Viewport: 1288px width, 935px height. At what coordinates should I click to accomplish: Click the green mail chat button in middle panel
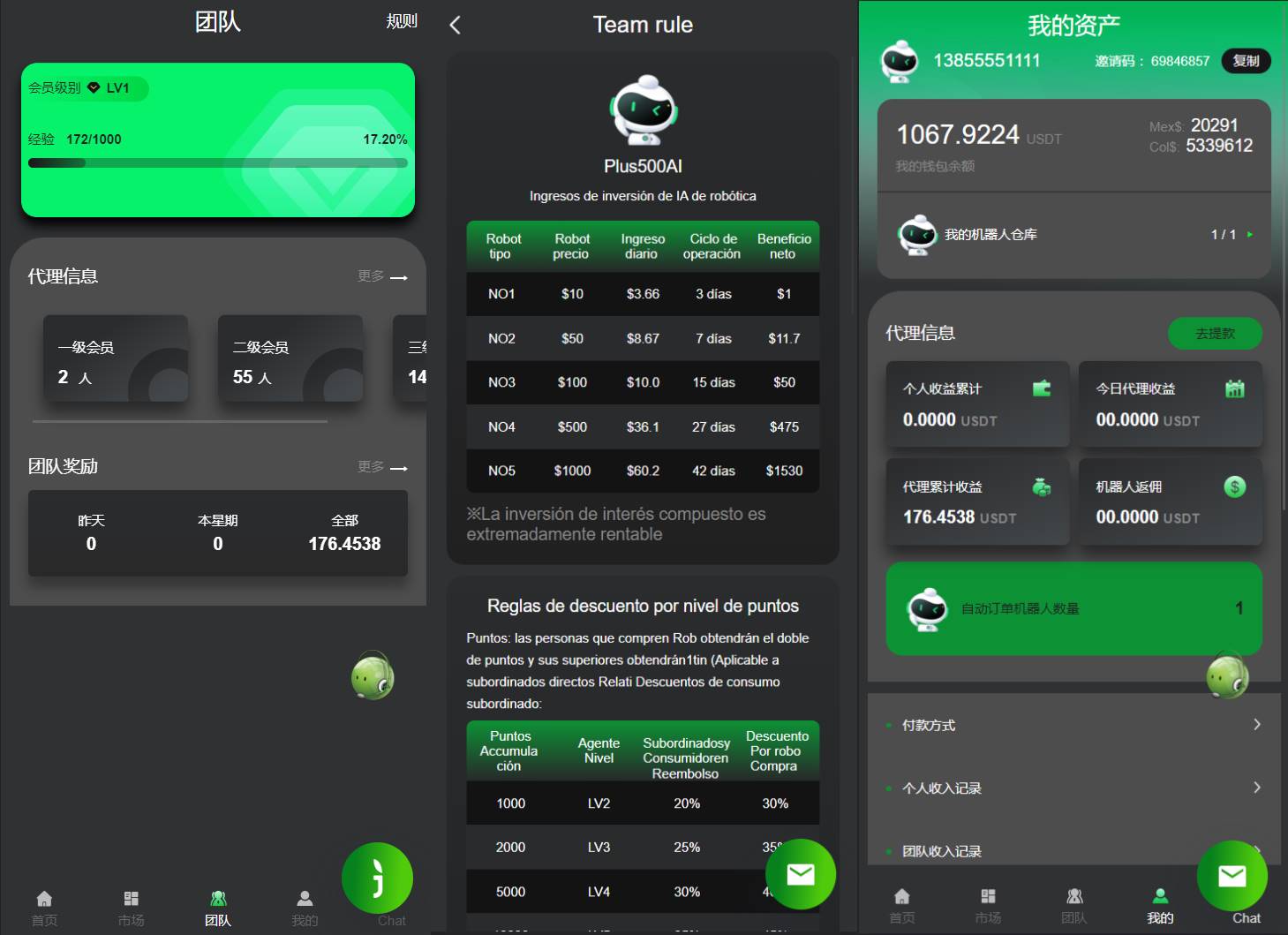800,874
